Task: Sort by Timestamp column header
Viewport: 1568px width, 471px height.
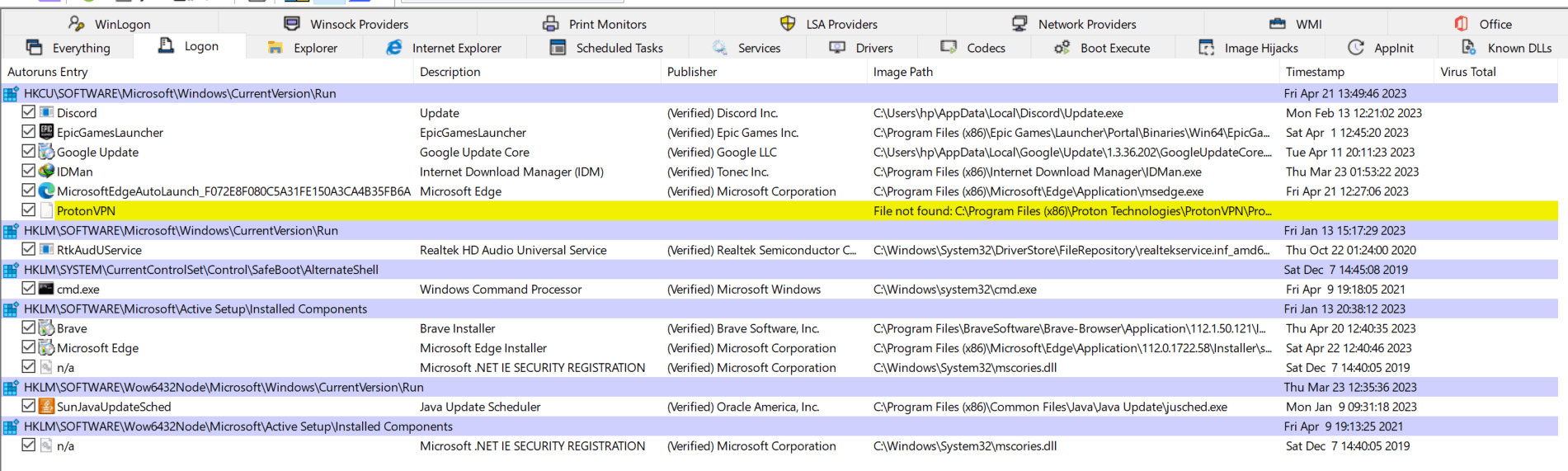Action: coord(1357,72)
